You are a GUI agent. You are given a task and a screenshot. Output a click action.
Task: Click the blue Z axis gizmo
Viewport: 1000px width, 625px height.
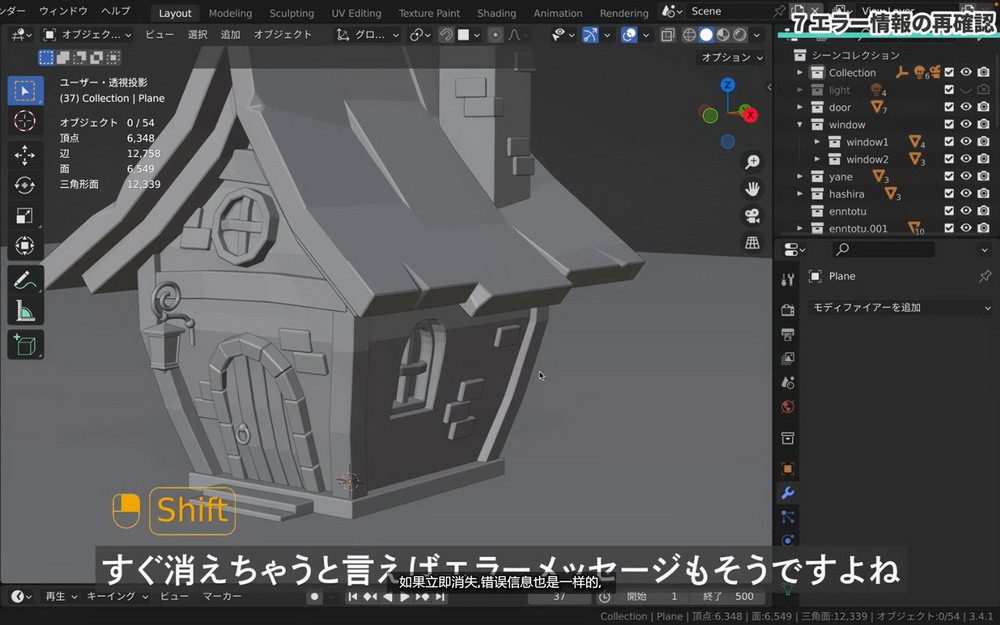(x=728, y=85)
